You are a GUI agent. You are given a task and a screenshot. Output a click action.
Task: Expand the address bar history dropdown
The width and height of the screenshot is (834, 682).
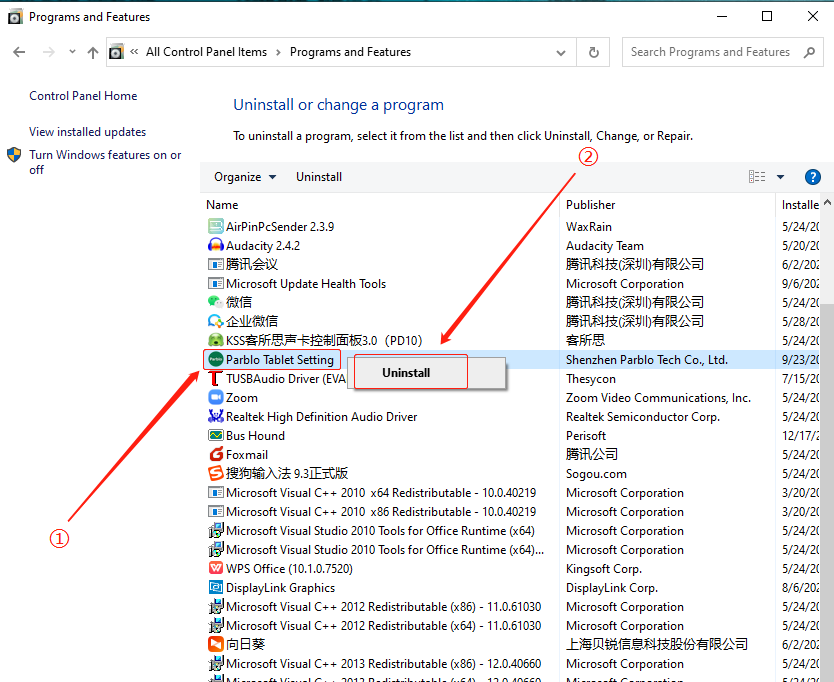561,53
